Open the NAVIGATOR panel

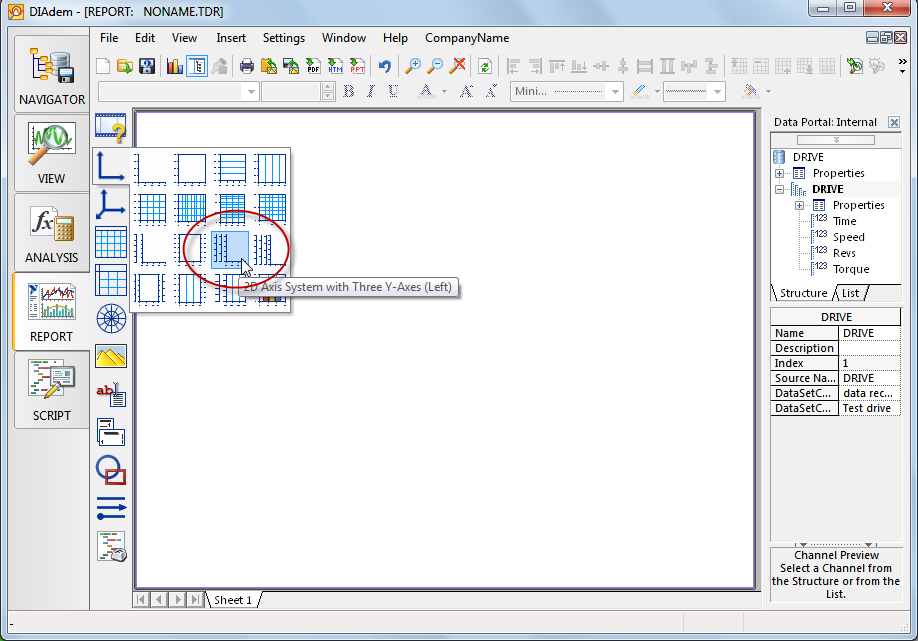coord(52,74)
